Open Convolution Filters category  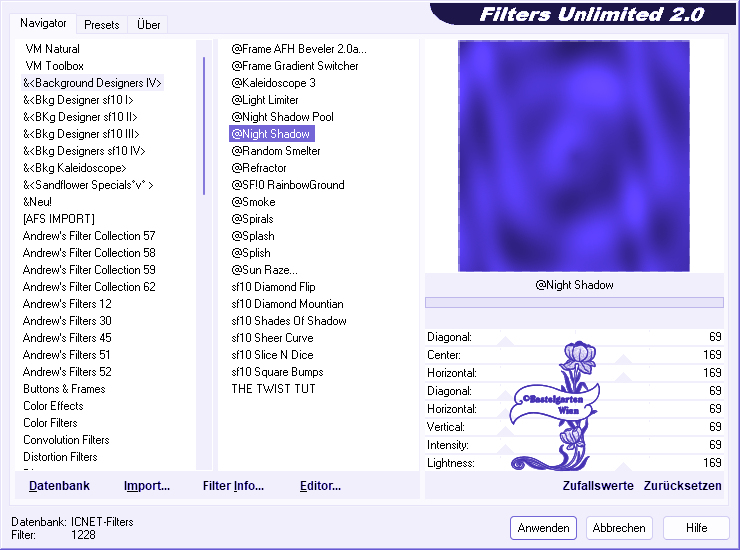pos(66,440)
